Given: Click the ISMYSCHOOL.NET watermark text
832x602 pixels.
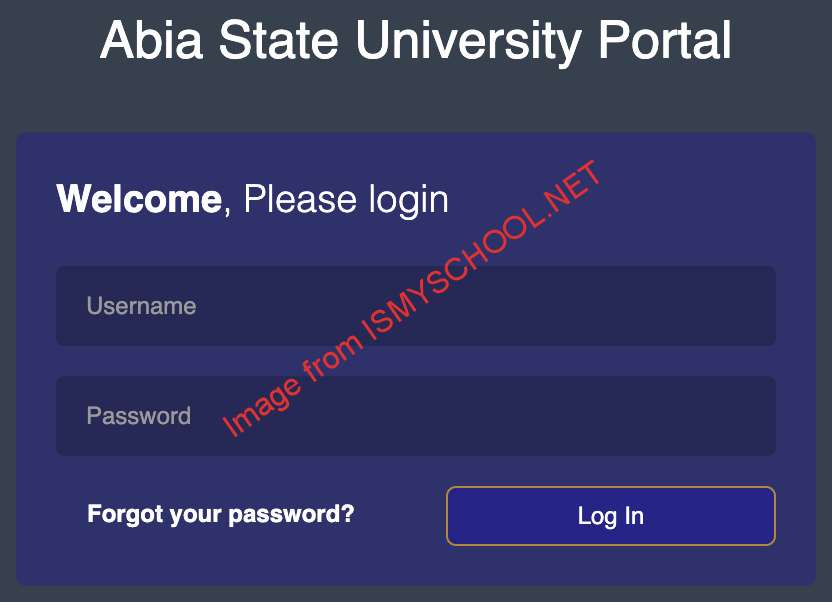Looking at the screenshot, I should (482, 249).
